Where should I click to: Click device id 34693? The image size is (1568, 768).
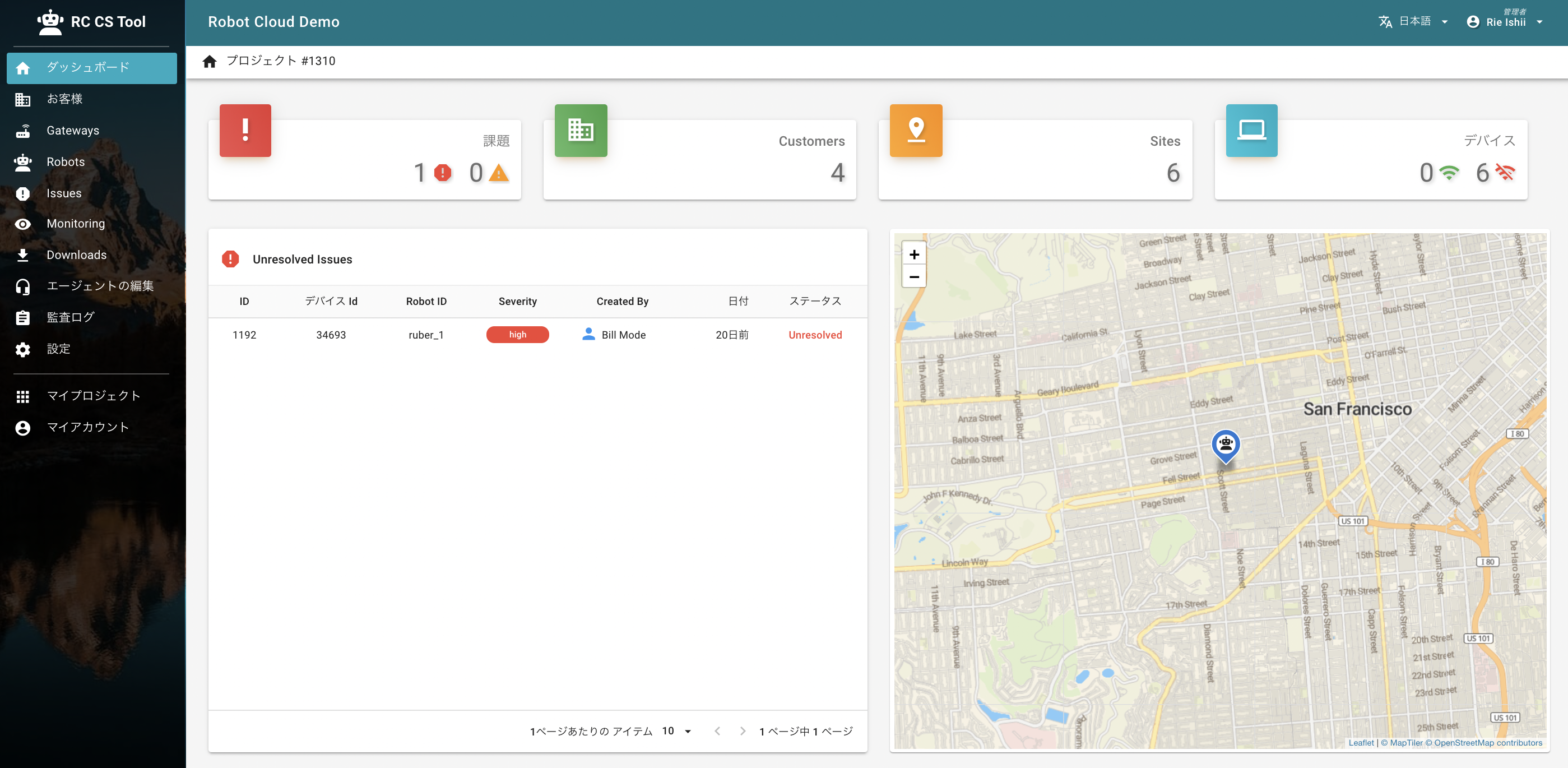[x=331, y=335]
